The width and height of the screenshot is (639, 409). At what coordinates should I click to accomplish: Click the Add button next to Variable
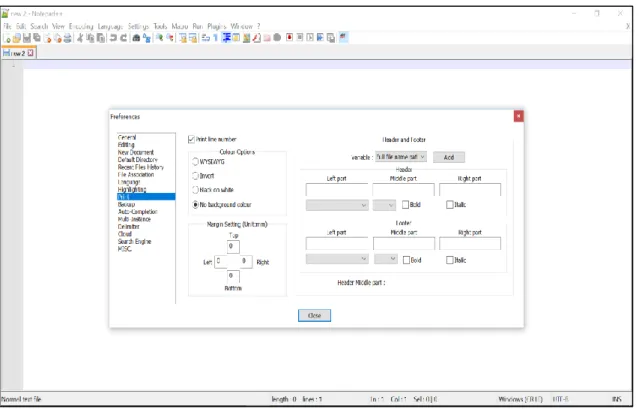(x=449, y=158)
